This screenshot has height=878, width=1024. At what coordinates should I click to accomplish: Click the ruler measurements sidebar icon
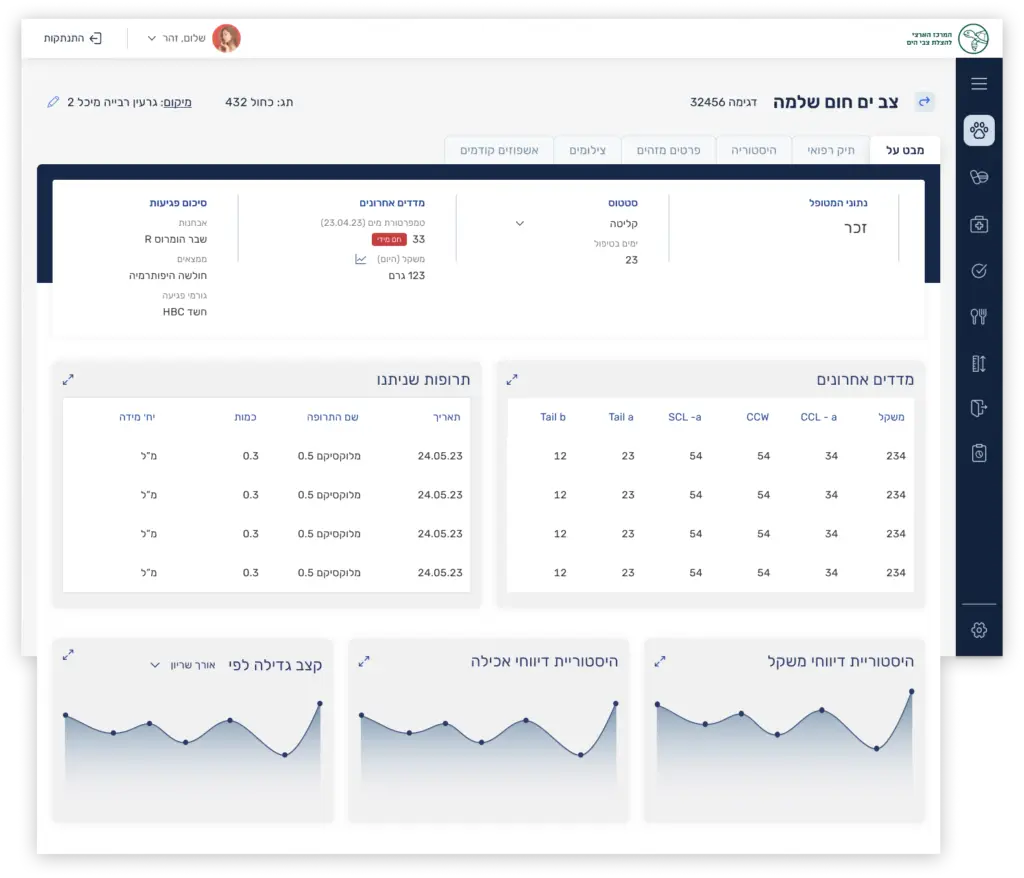click(x=979, y=364)
